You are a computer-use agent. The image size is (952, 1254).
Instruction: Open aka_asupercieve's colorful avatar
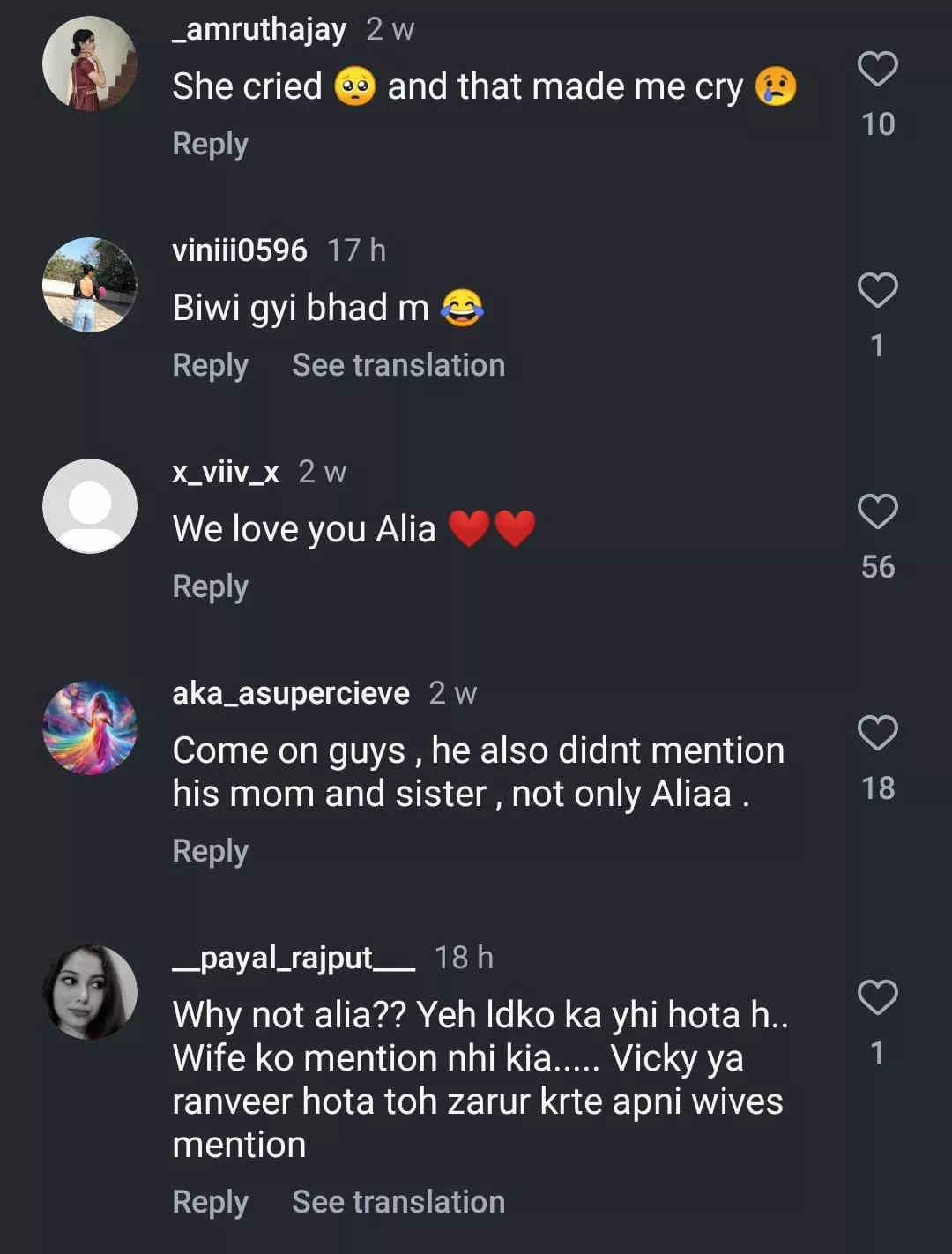click(x=90, y=728)
